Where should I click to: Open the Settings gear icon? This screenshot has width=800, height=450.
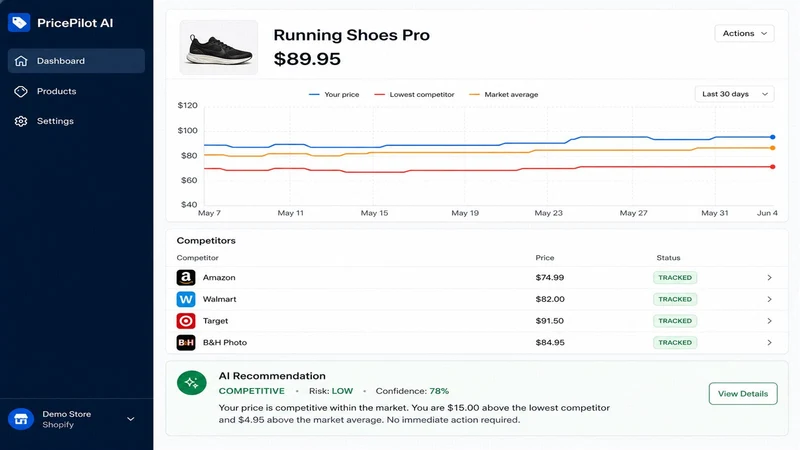21,121
